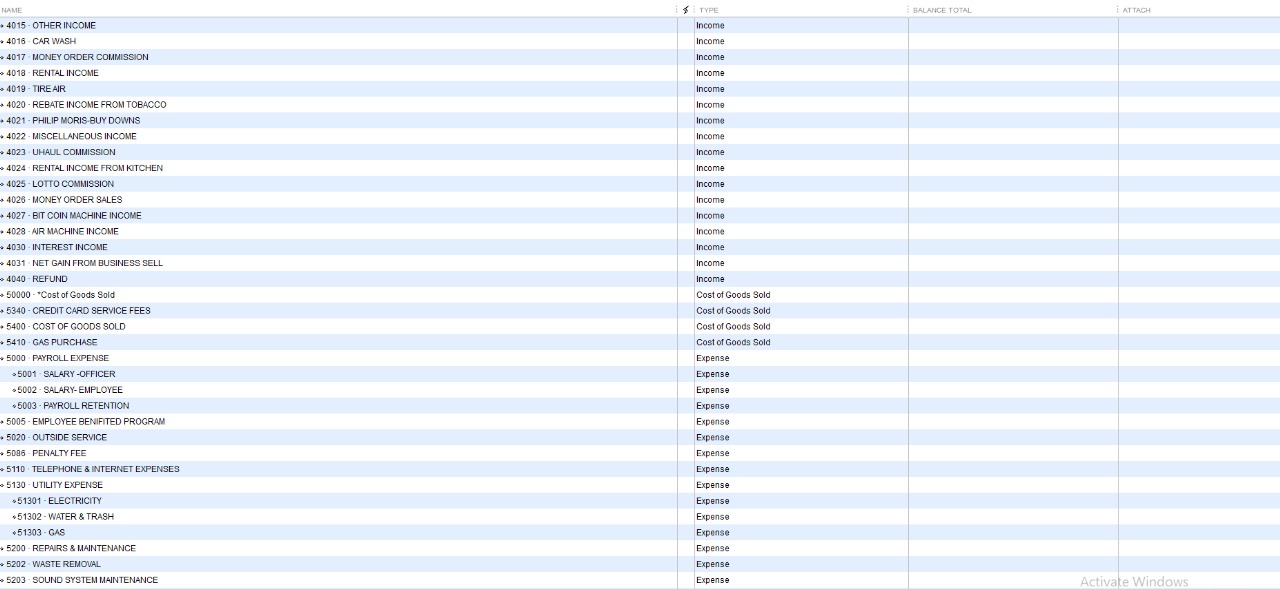The height and width of the screenshot is (589, 1280).
Task: Sort list by the TYPE column header
Action: coord(709,10)
